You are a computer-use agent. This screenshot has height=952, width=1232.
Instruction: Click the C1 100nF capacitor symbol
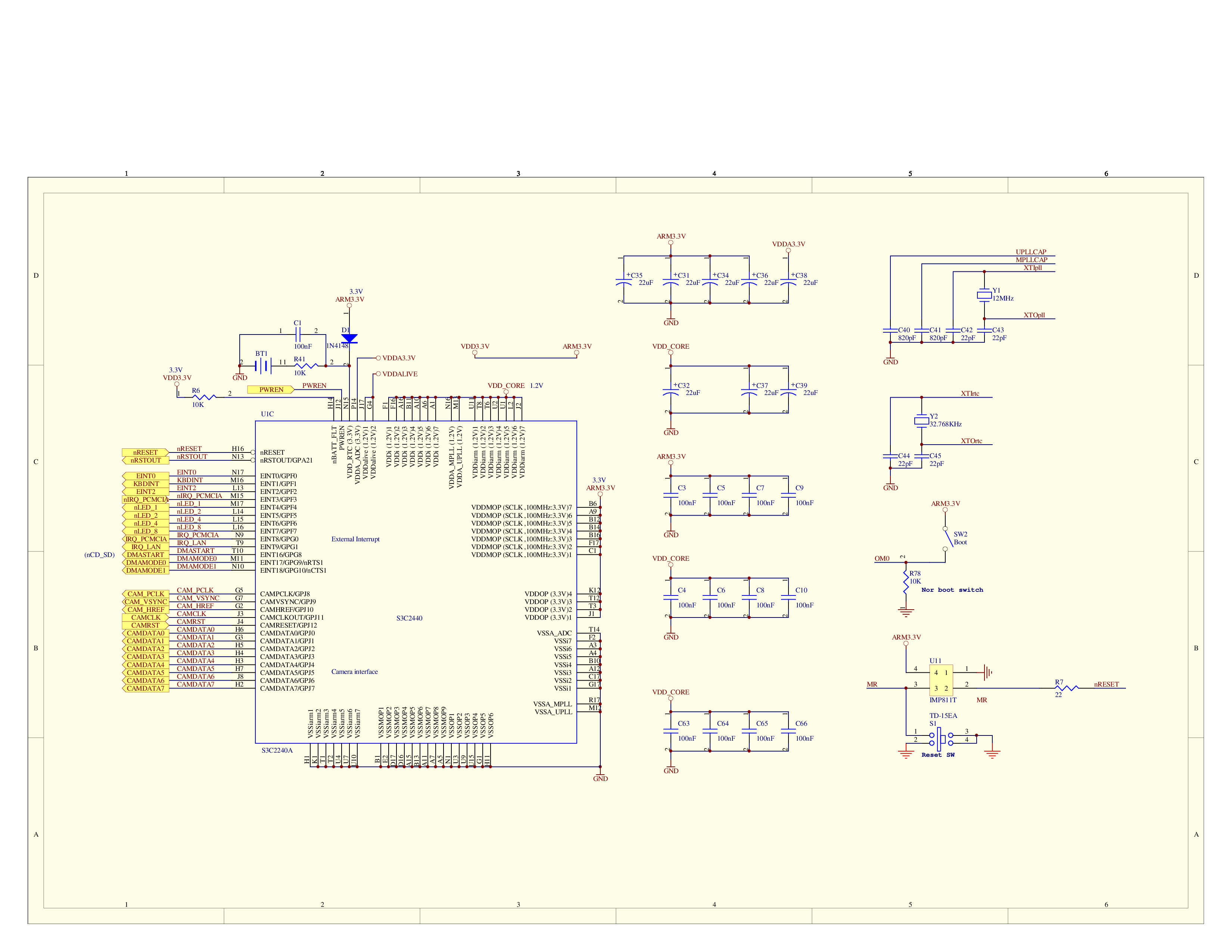(x=298, y=335)
